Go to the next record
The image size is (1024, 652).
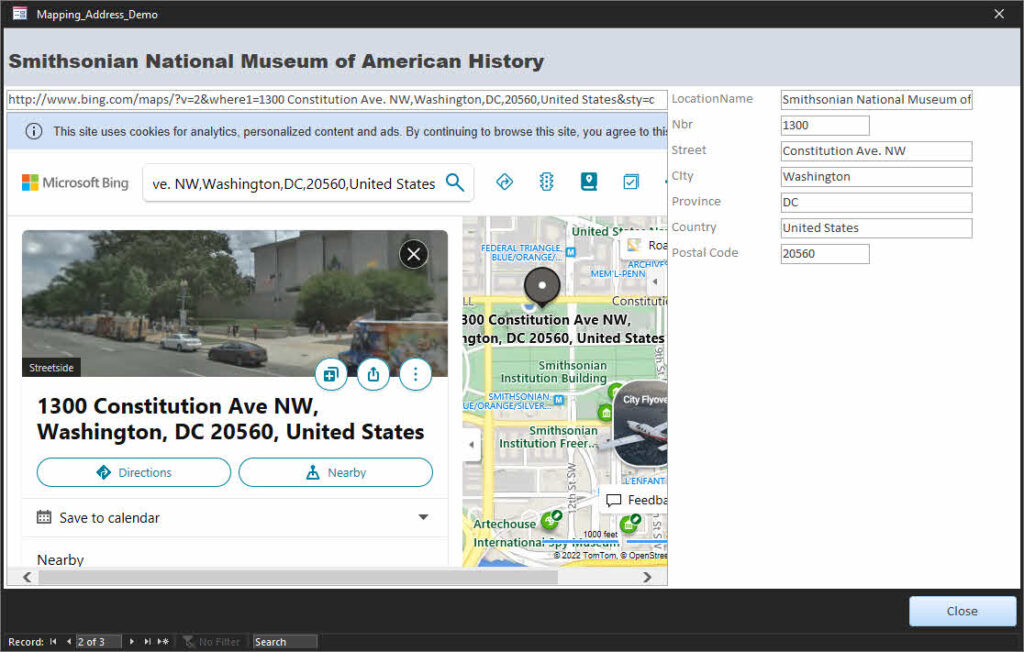[x=132, y=642]
